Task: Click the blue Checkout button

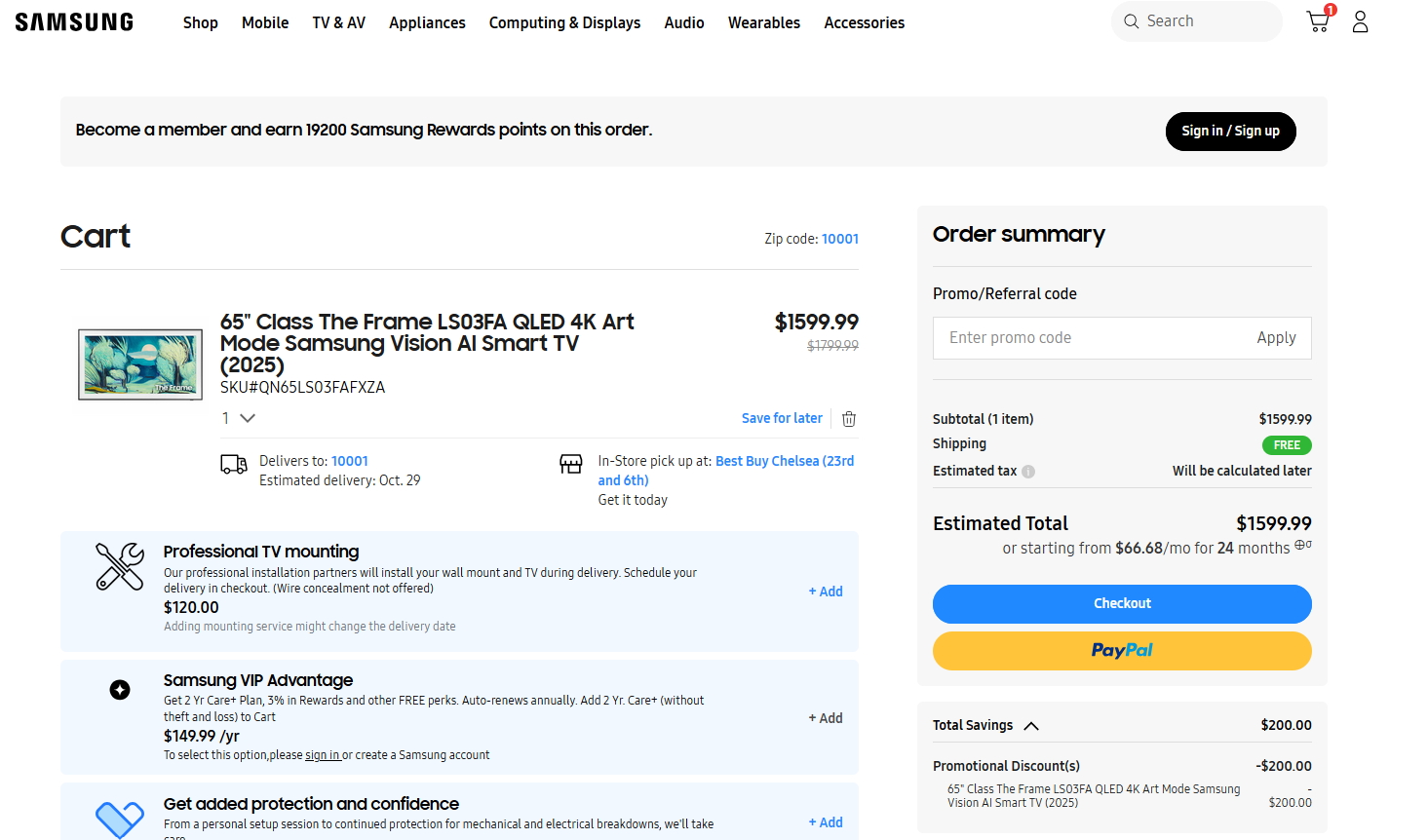Action: coord(1122,604)
